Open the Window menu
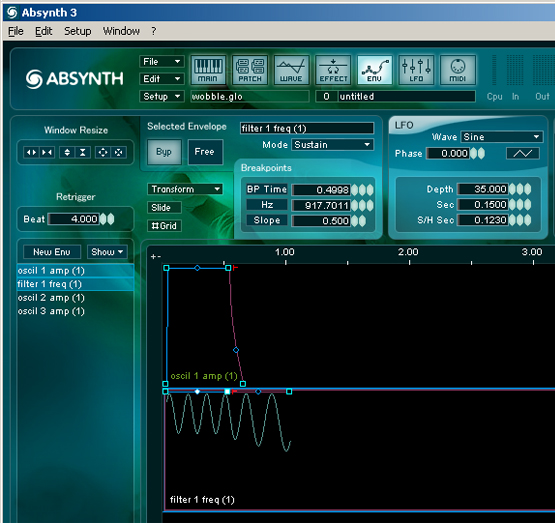Image resolution: width=555 pixels, height=523 pixels. [121, 31]
